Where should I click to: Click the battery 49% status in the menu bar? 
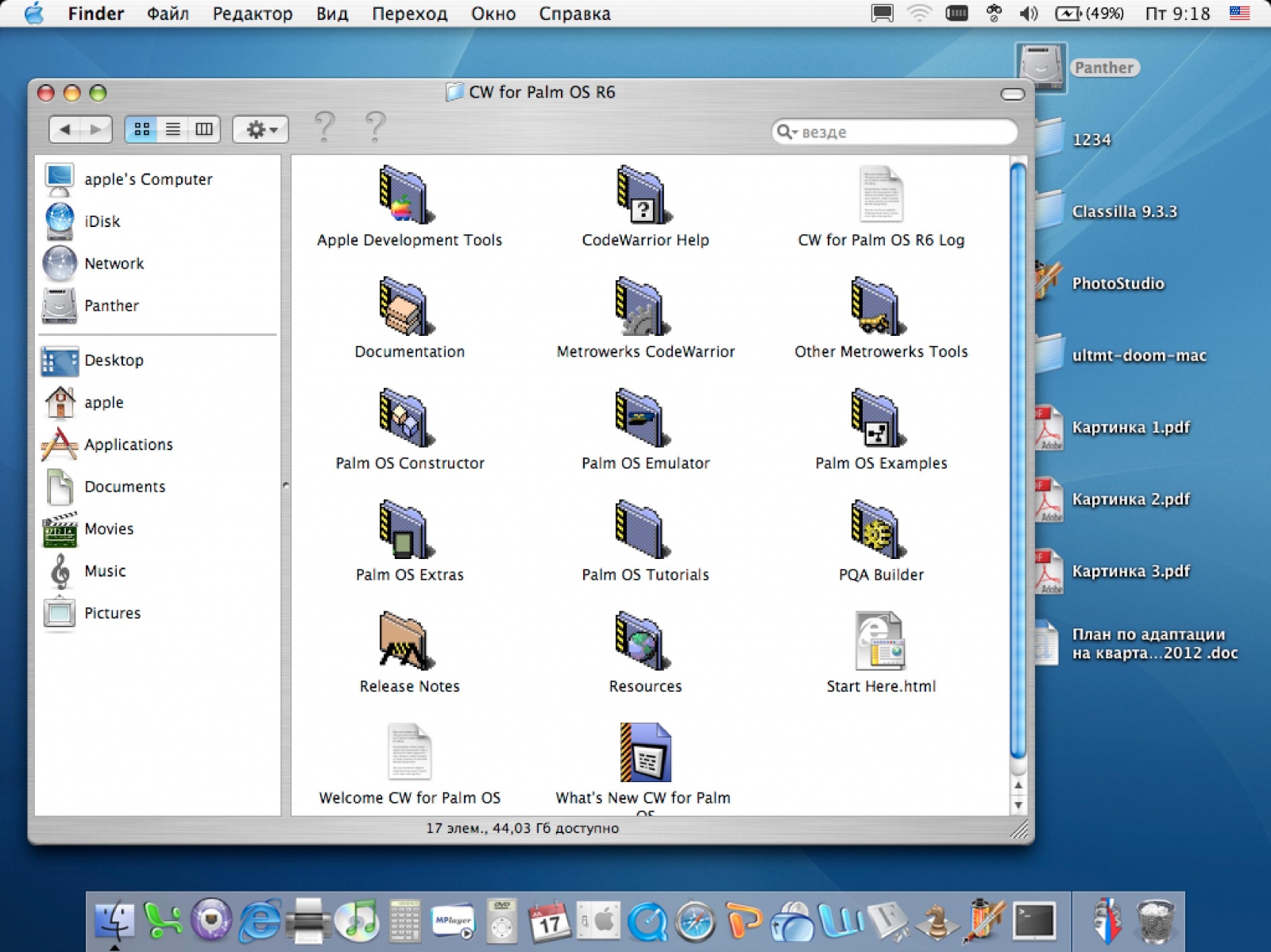[x=1089, y=13]
